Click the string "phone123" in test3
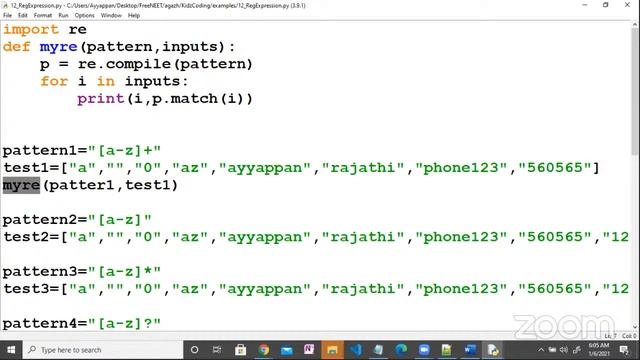 [462, 289]
